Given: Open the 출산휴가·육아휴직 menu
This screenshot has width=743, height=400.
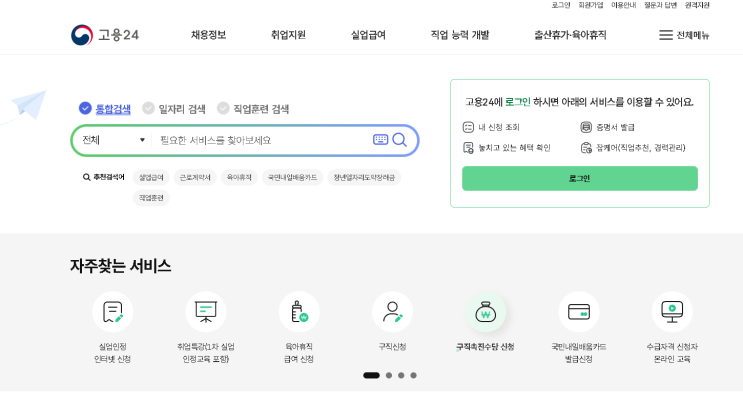Looking at the screenshot, I should 571,35.
